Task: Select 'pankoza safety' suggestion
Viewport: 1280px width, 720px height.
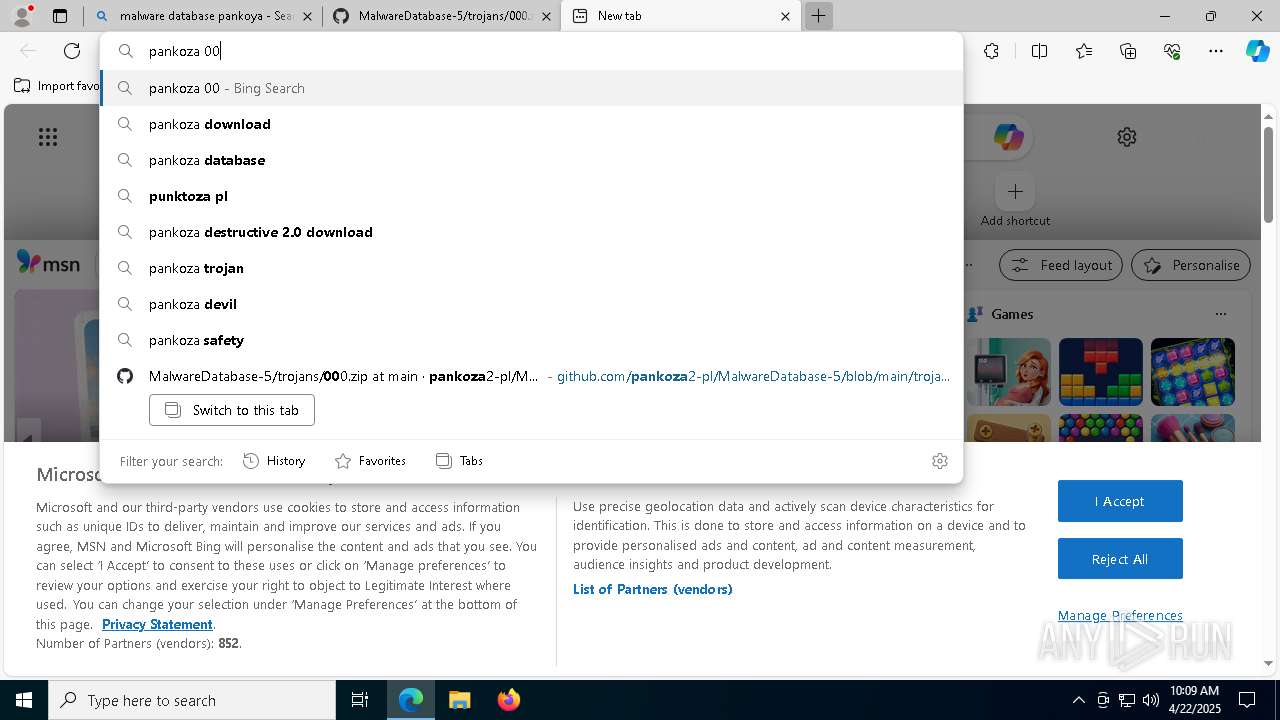Action: (532, 340)
